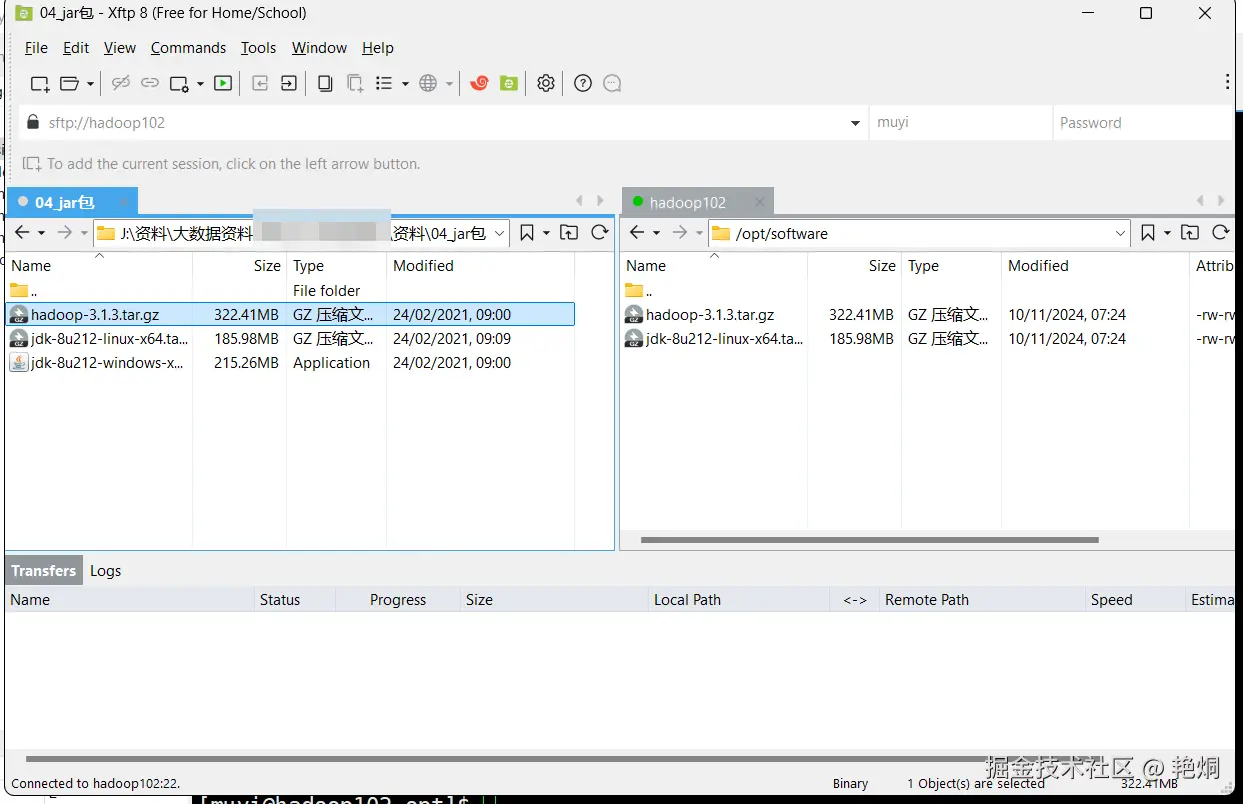
Task: Click the transfer left arrow icon
Action: click(260, 84)
